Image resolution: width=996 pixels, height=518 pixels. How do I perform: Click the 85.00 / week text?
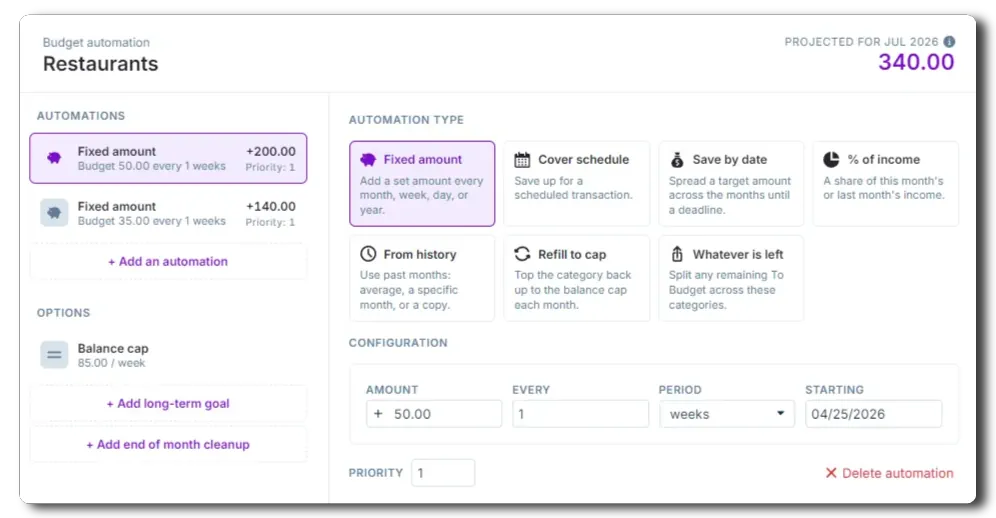click(111, 363)
